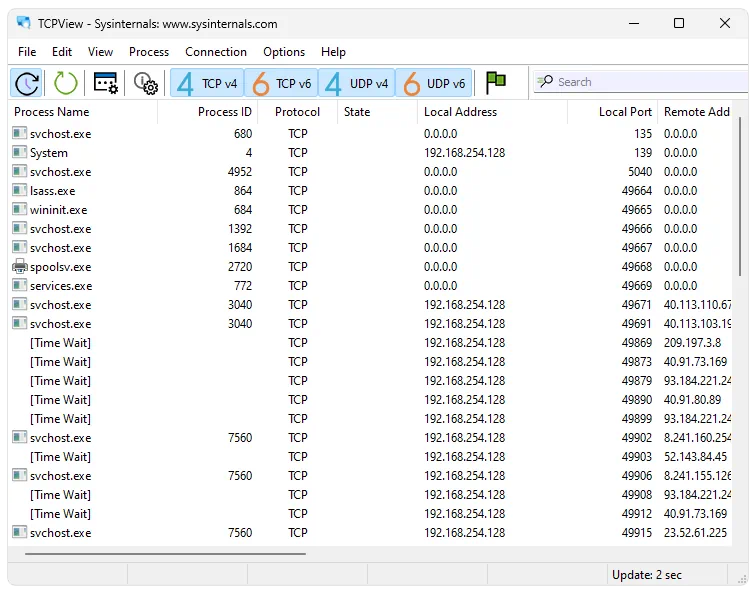755x591 pixels.
Task: Click the svchost.exe icon with PID 1684
Action: click(19, 247)
